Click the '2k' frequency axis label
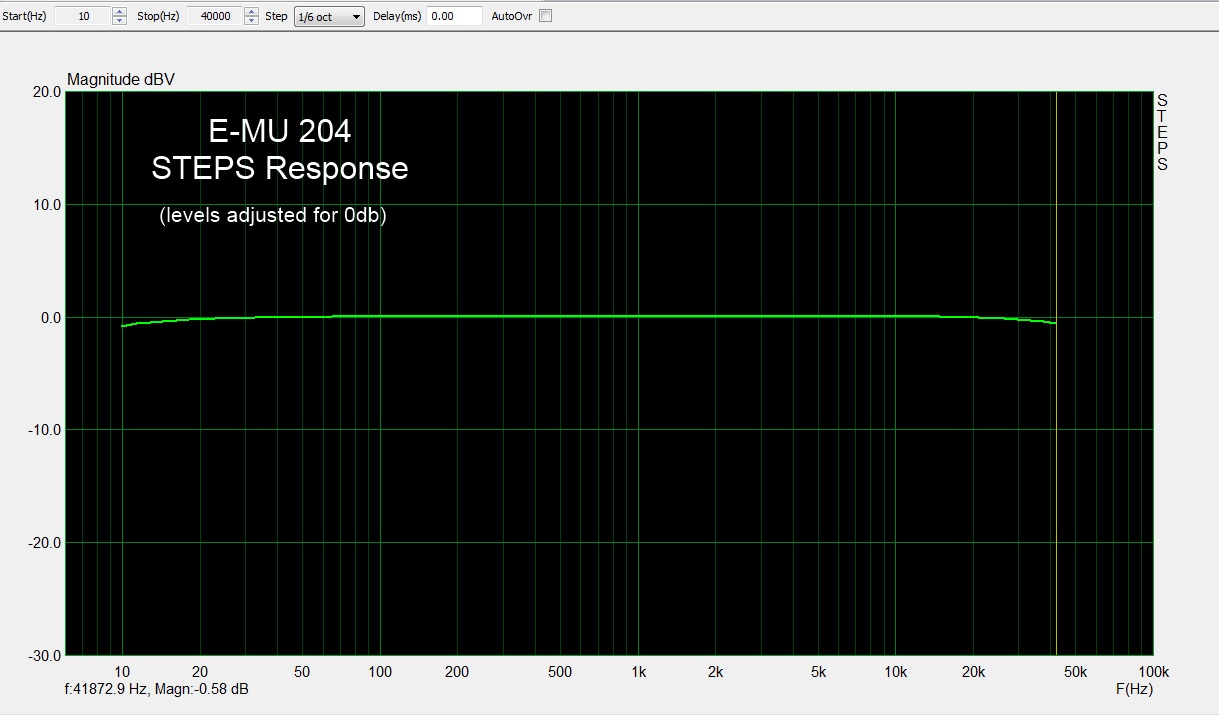The height and width of the screenshot is (715, 1219). pyautogui.click(x=715, y=672)
